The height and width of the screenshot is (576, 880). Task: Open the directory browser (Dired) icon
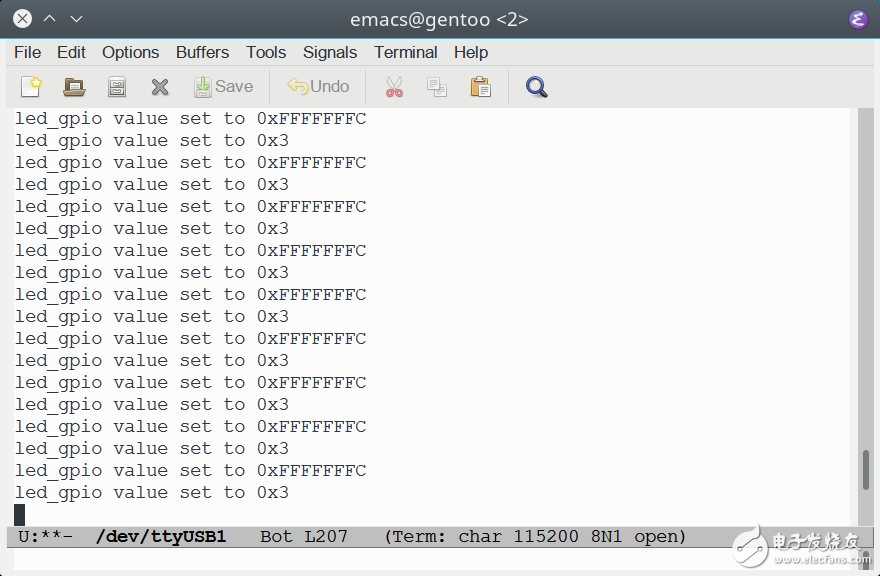point(117,87)
